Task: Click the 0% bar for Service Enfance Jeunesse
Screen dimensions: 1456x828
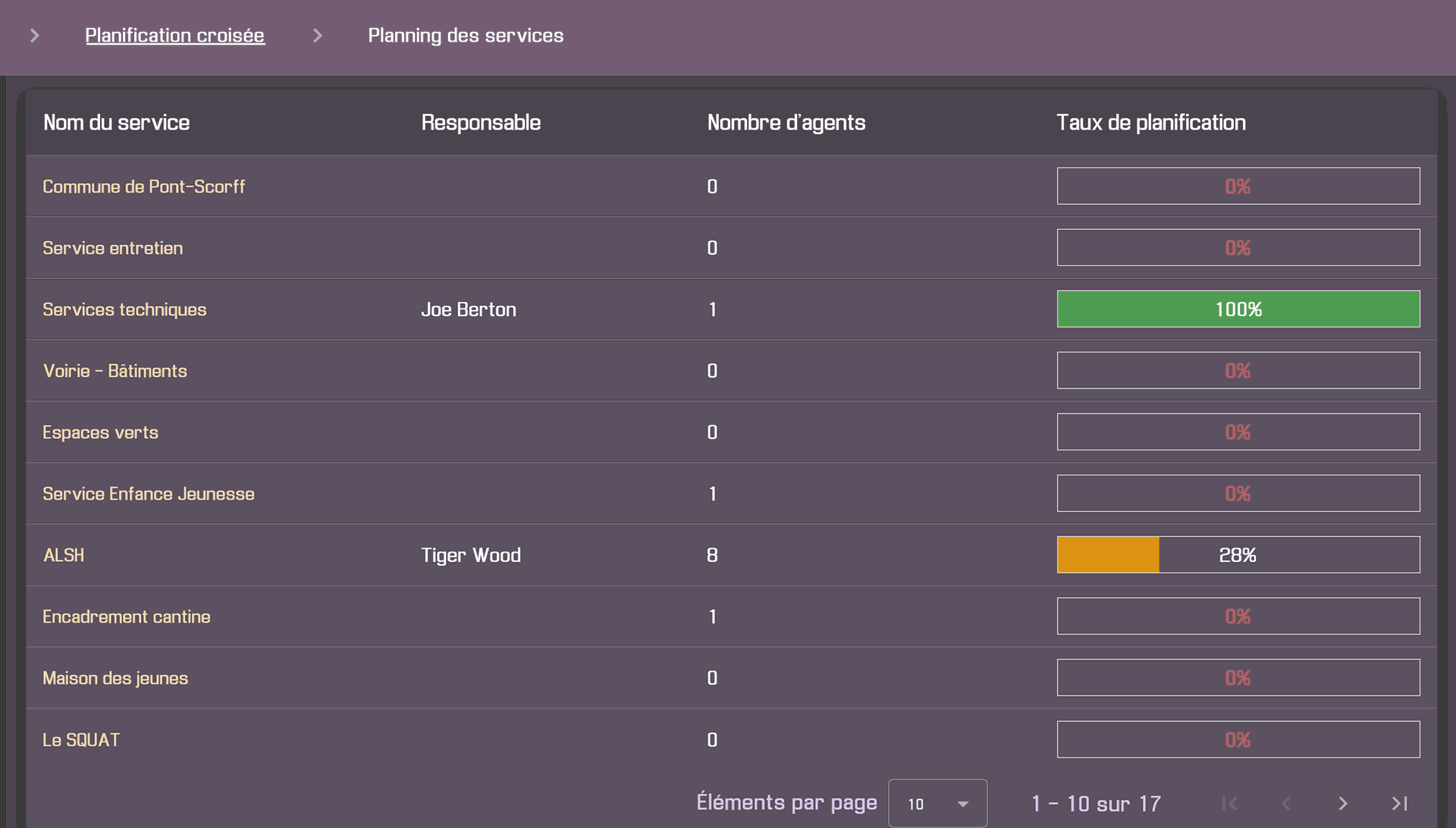Action: [1238, 494]
